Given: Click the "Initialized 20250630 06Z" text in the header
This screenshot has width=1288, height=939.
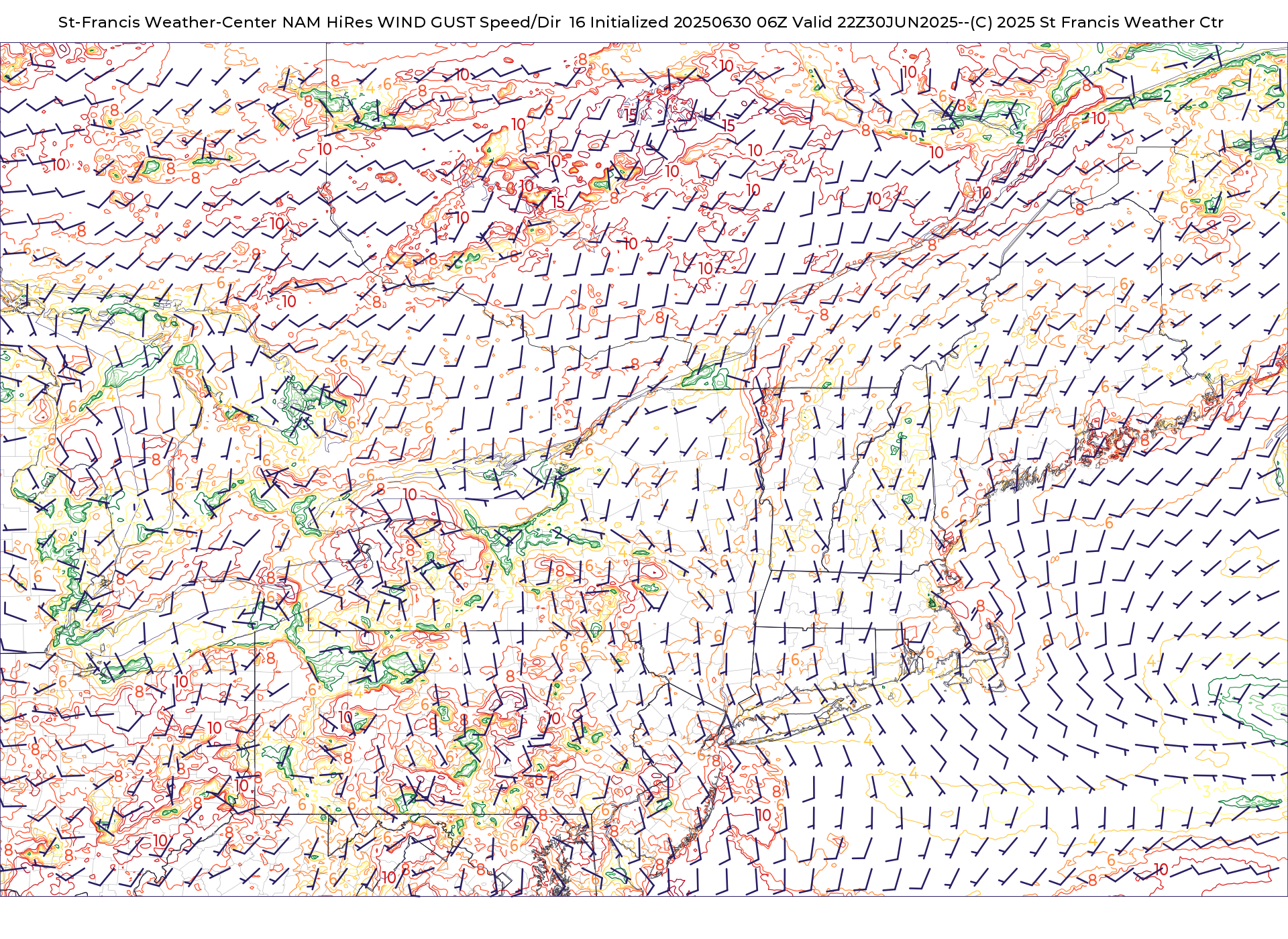Looking at the screenshot, I should (x=688, y=22).
